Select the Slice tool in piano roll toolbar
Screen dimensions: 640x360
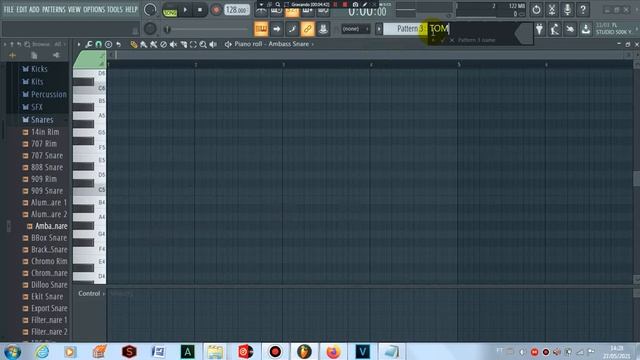(183, 44)
